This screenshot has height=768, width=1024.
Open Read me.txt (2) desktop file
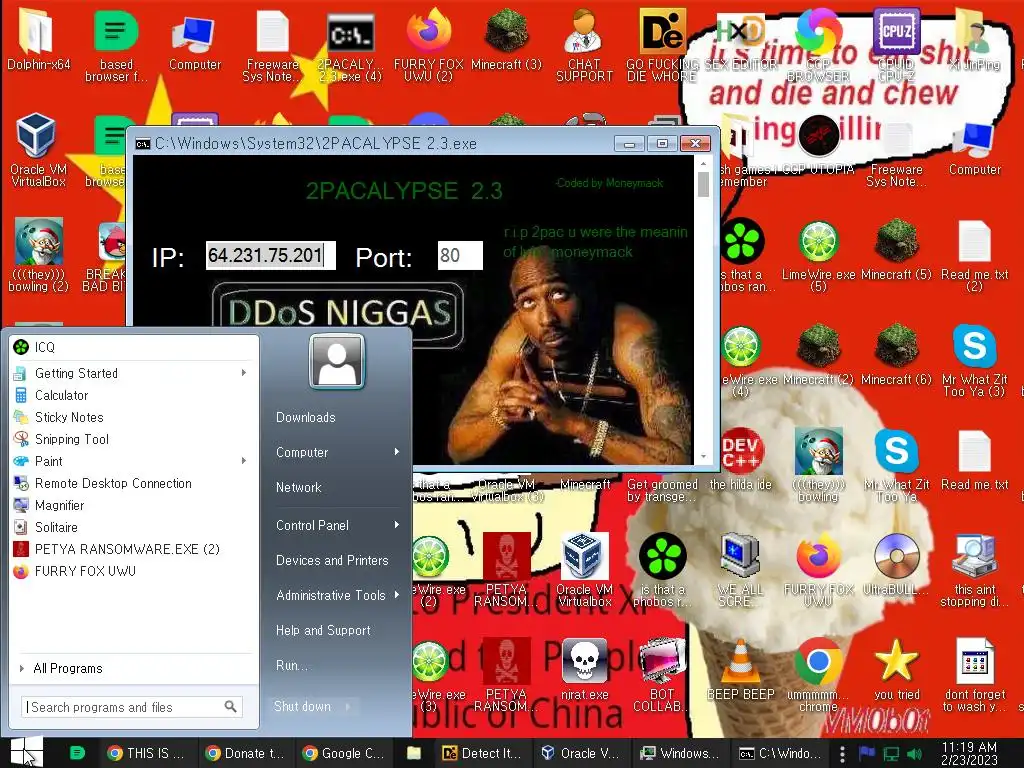pyautogui.click(x=974, y=255)
